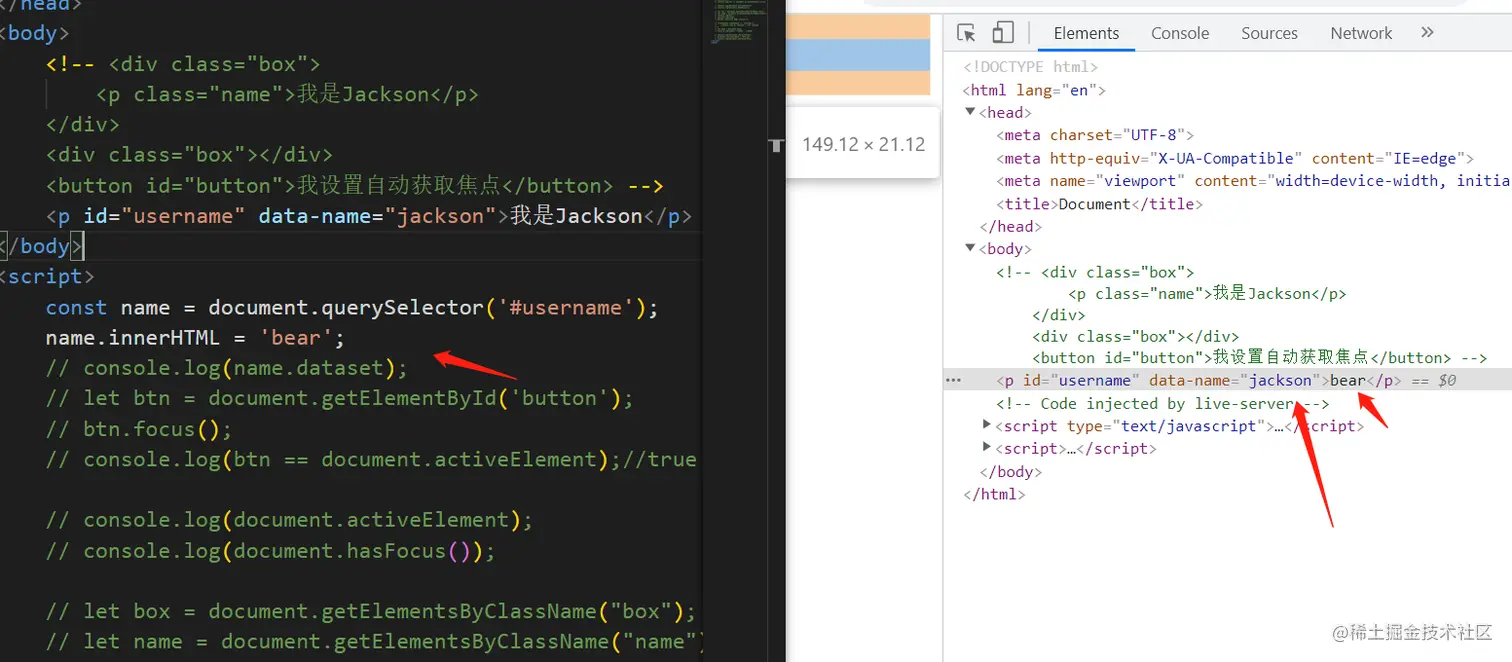This screenshot has height=662, width=1512.
Task: Select the 'Code injected by live-server' comment
Action: tap(1163, 403)
